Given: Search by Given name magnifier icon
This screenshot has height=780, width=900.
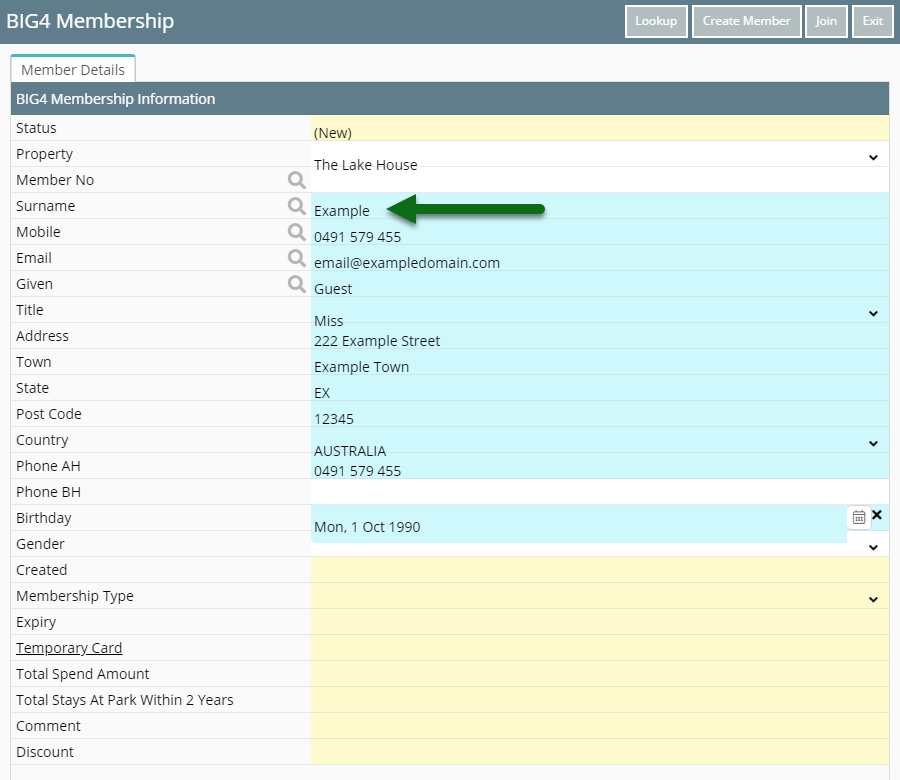Looking at the screenshot, I should click(296, 284).
